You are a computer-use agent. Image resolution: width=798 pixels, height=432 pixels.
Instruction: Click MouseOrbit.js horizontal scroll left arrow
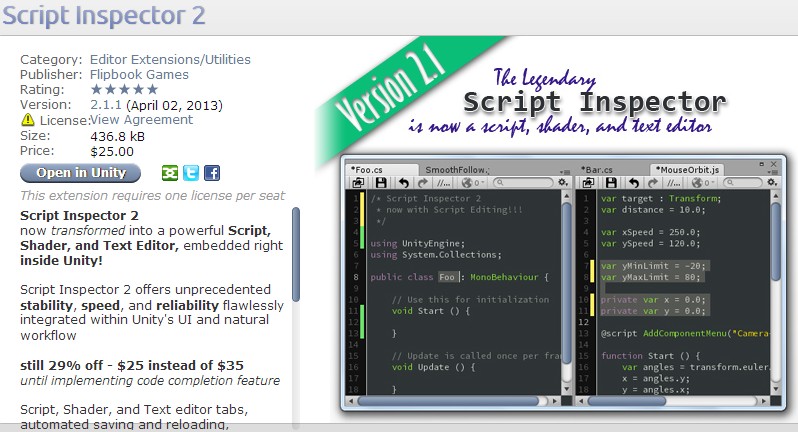coord(581,401)
